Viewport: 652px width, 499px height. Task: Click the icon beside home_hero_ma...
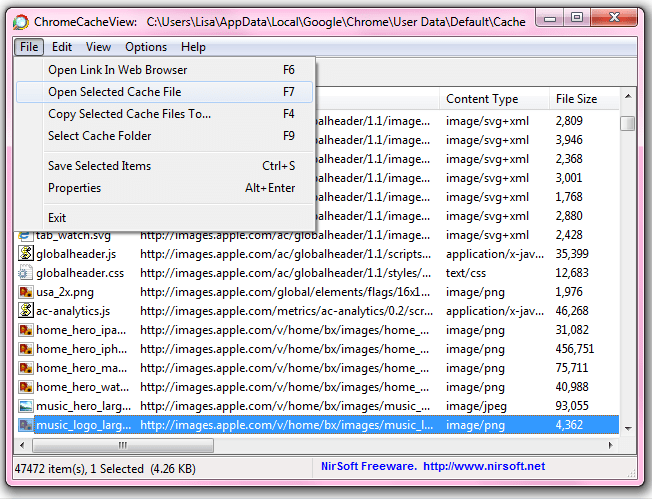(x=25, y=368)
